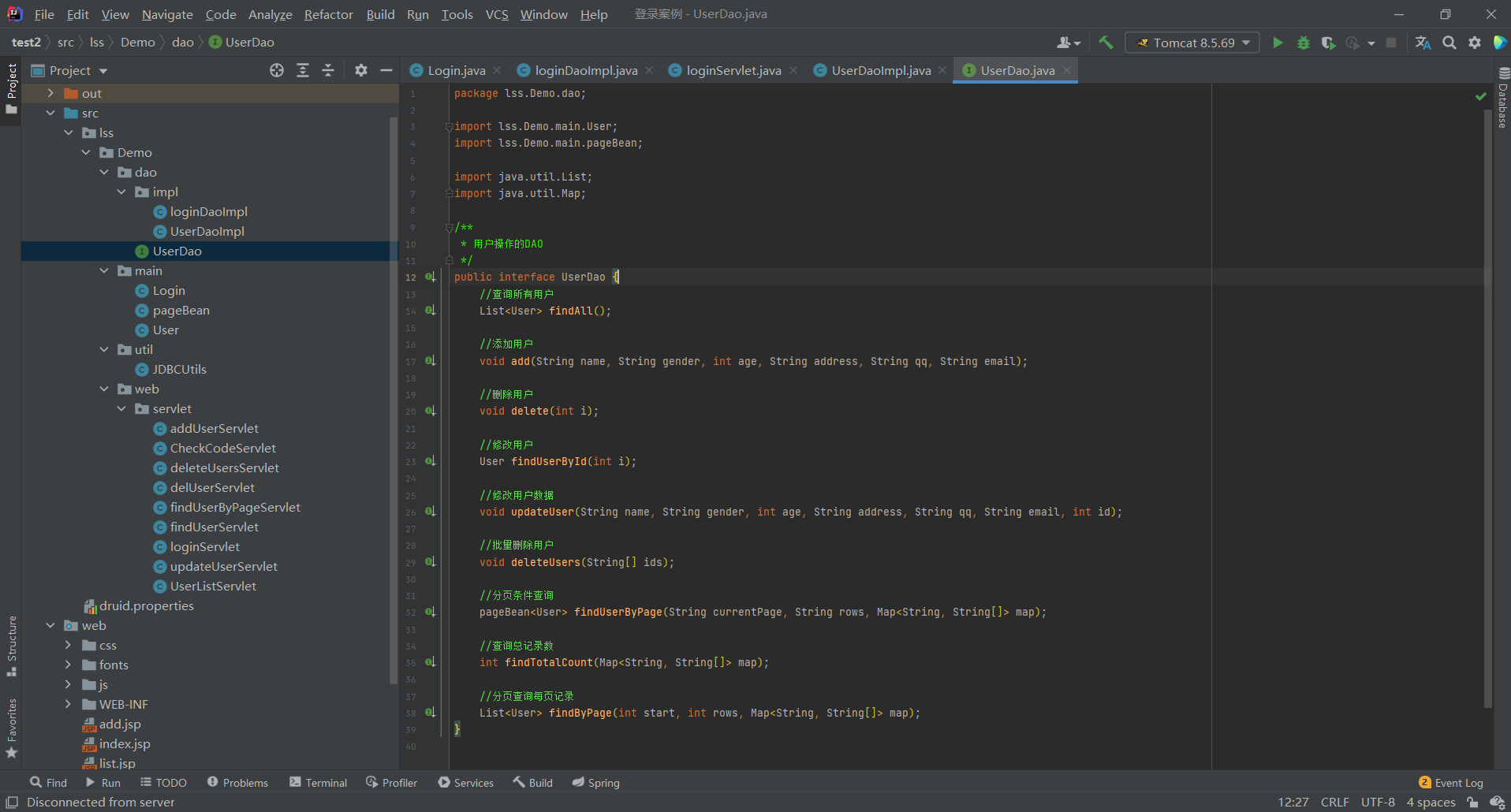Toggle the Spring tool window
Viewport: 1511px width, 812px height.
(x=595, y=783)
